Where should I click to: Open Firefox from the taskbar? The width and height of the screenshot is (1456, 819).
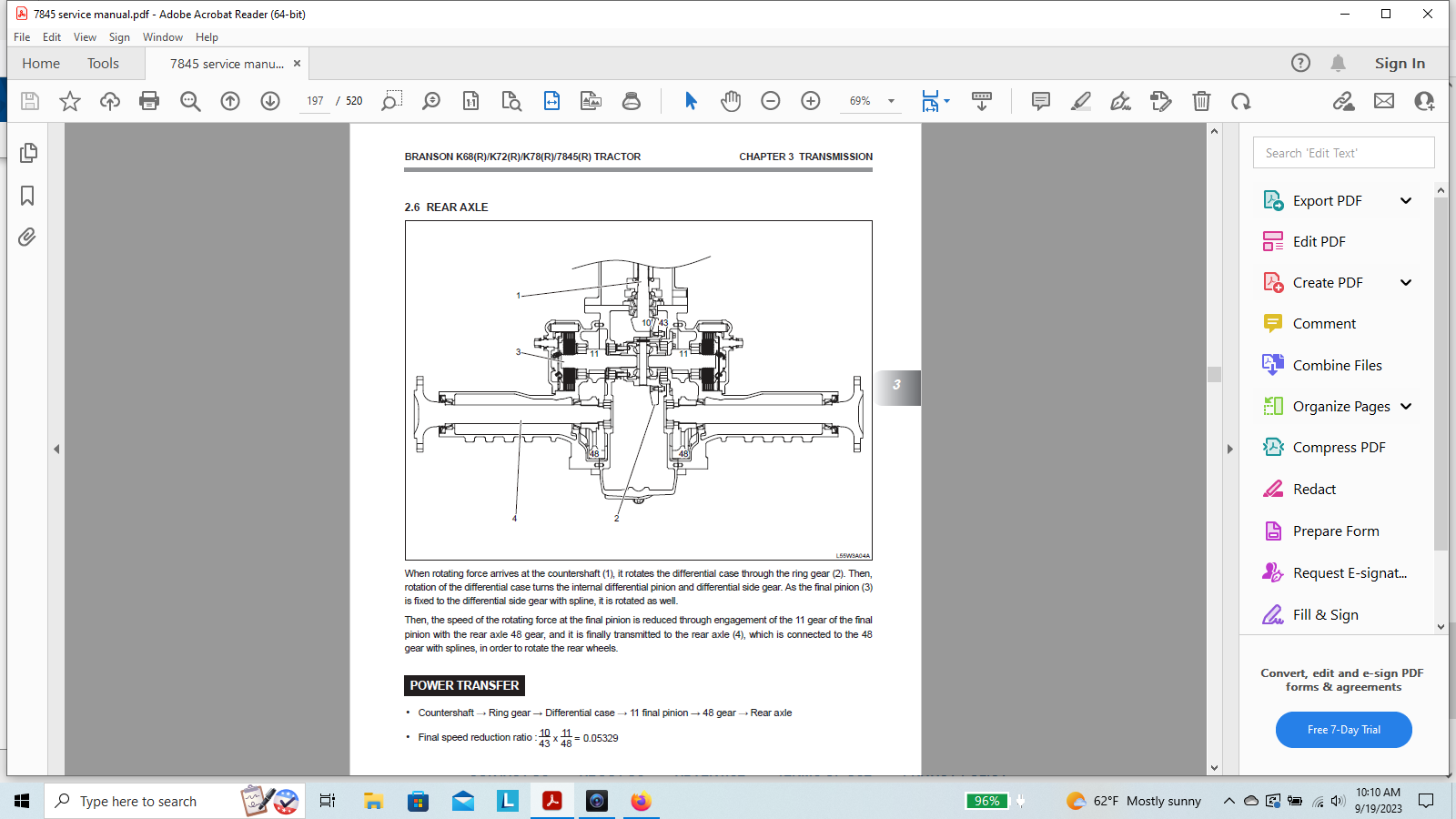tap(641, 801)
